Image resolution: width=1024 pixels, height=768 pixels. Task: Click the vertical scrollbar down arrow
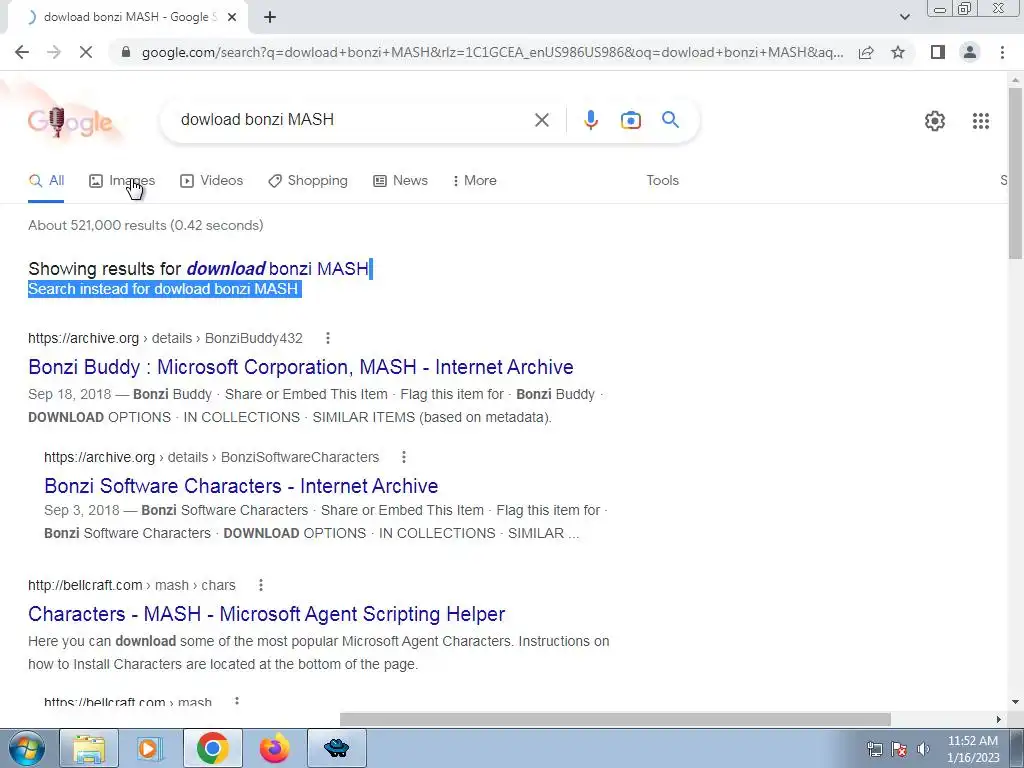pyautogui.click(x=1015, y=702)
